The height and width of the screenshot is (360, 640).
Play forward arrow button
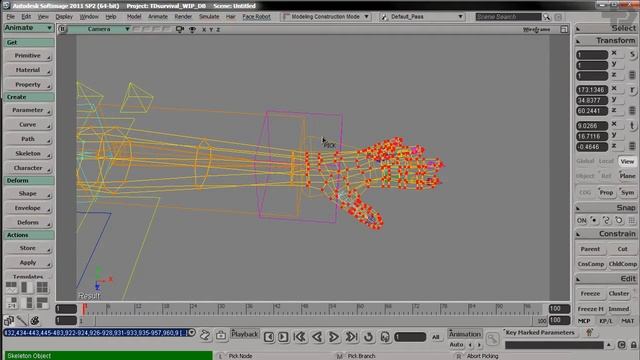click(333, 337)
